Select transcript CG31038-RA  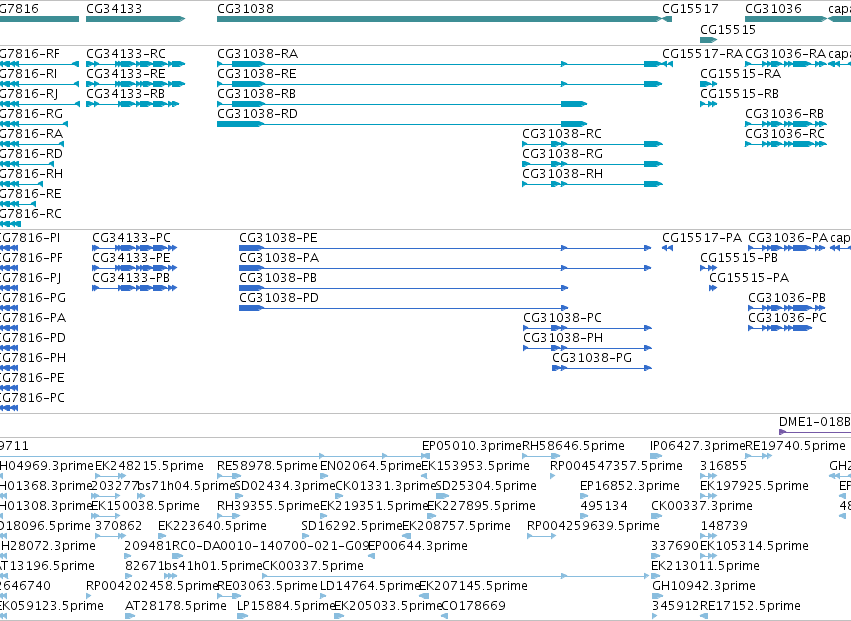440,64
